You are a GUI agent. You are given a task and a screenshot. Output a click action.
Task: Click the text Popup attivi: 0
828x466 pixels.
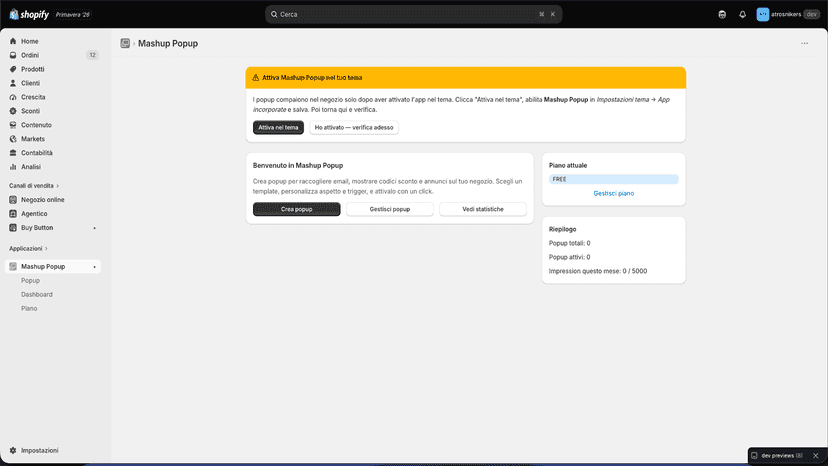[569, 257]
